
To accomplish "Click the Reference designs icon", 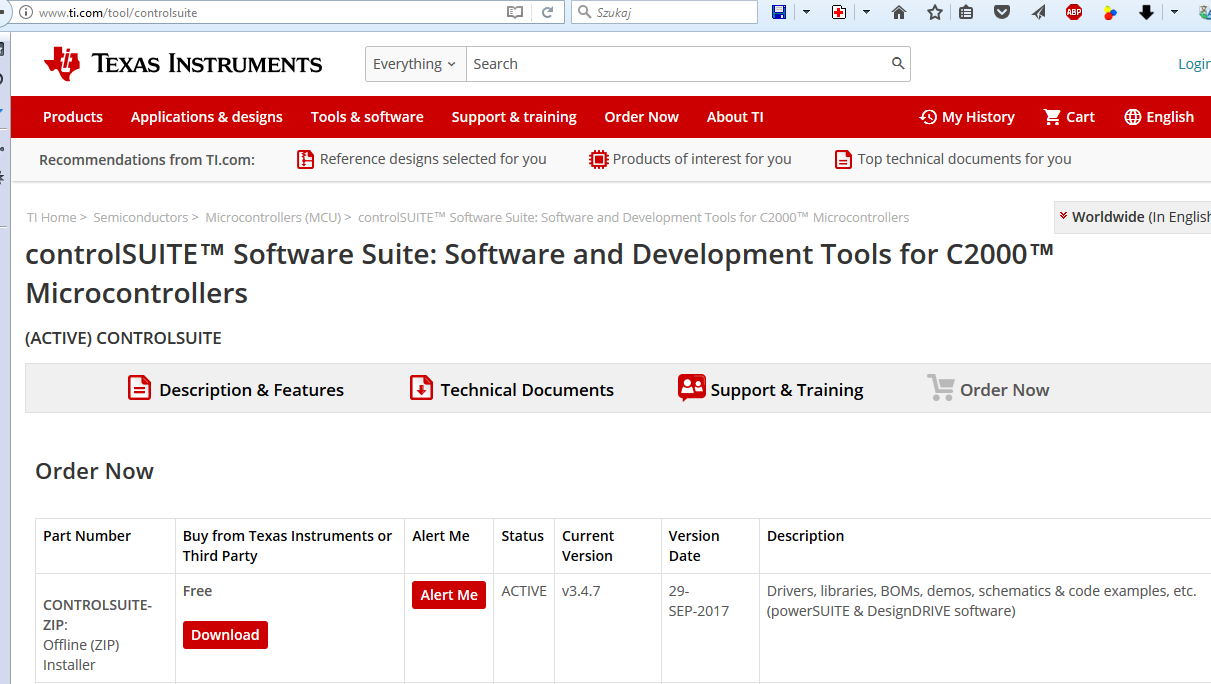I will coord(306,159).
